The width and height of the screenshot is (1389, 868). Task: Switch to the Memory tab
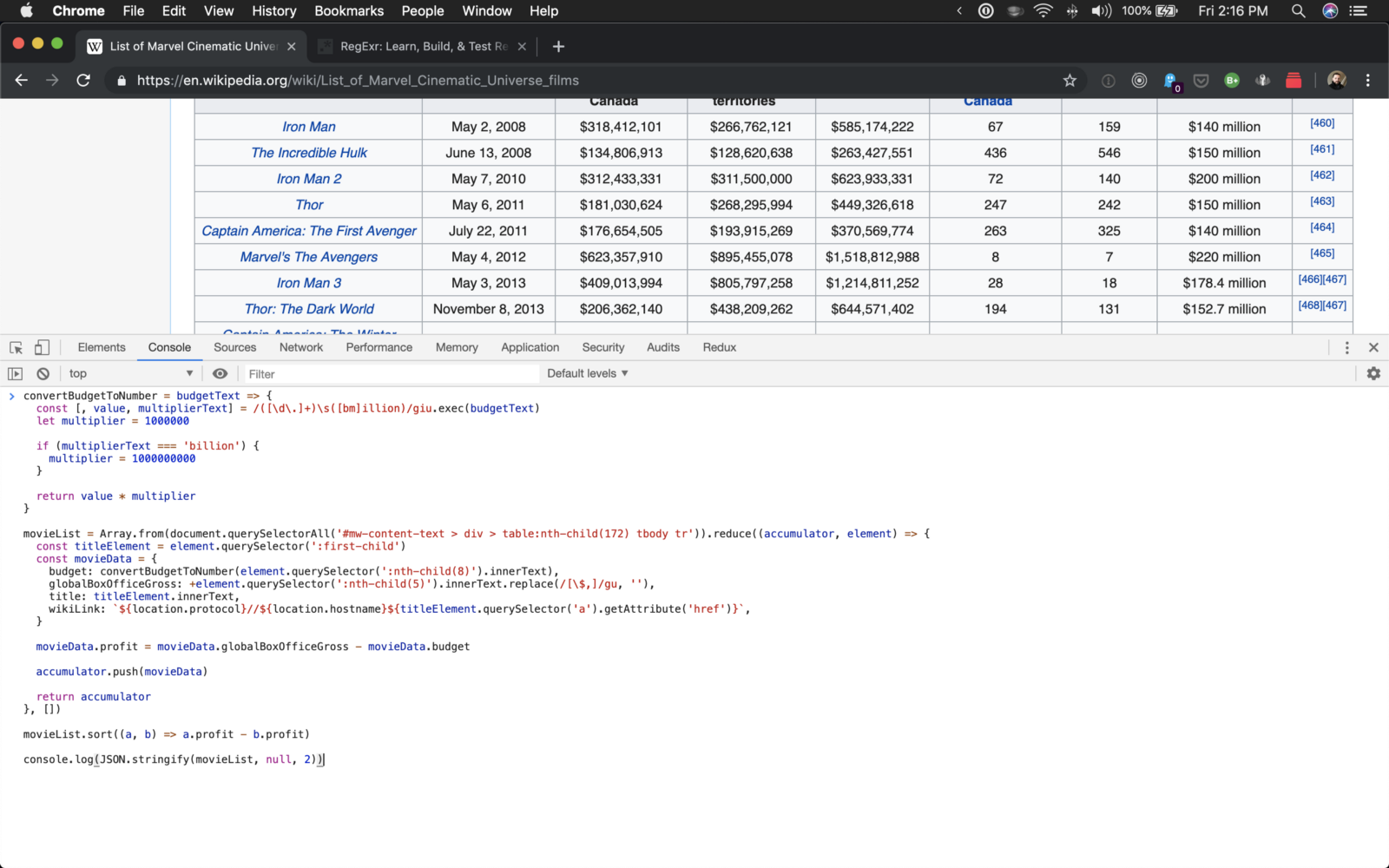coord(457,347)
